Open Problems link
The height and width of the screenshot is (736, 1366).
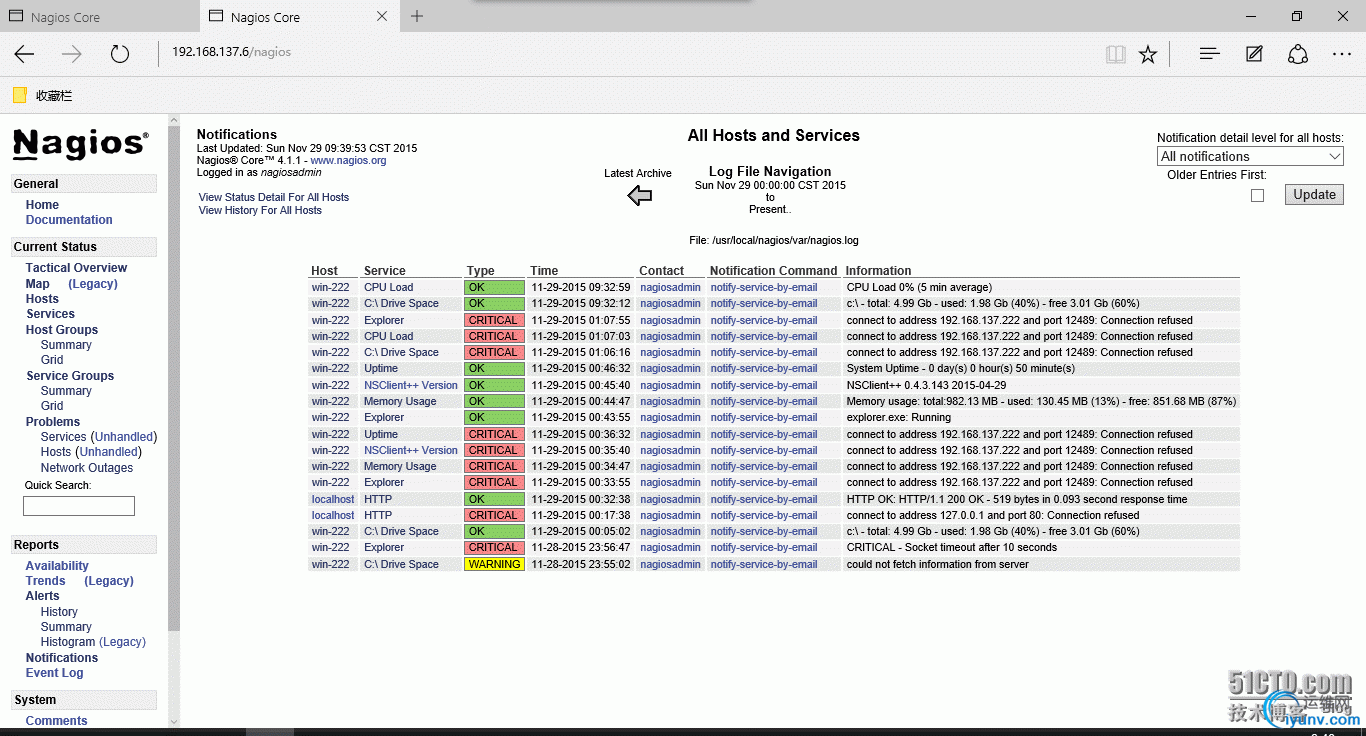click(x=53, y=422)
